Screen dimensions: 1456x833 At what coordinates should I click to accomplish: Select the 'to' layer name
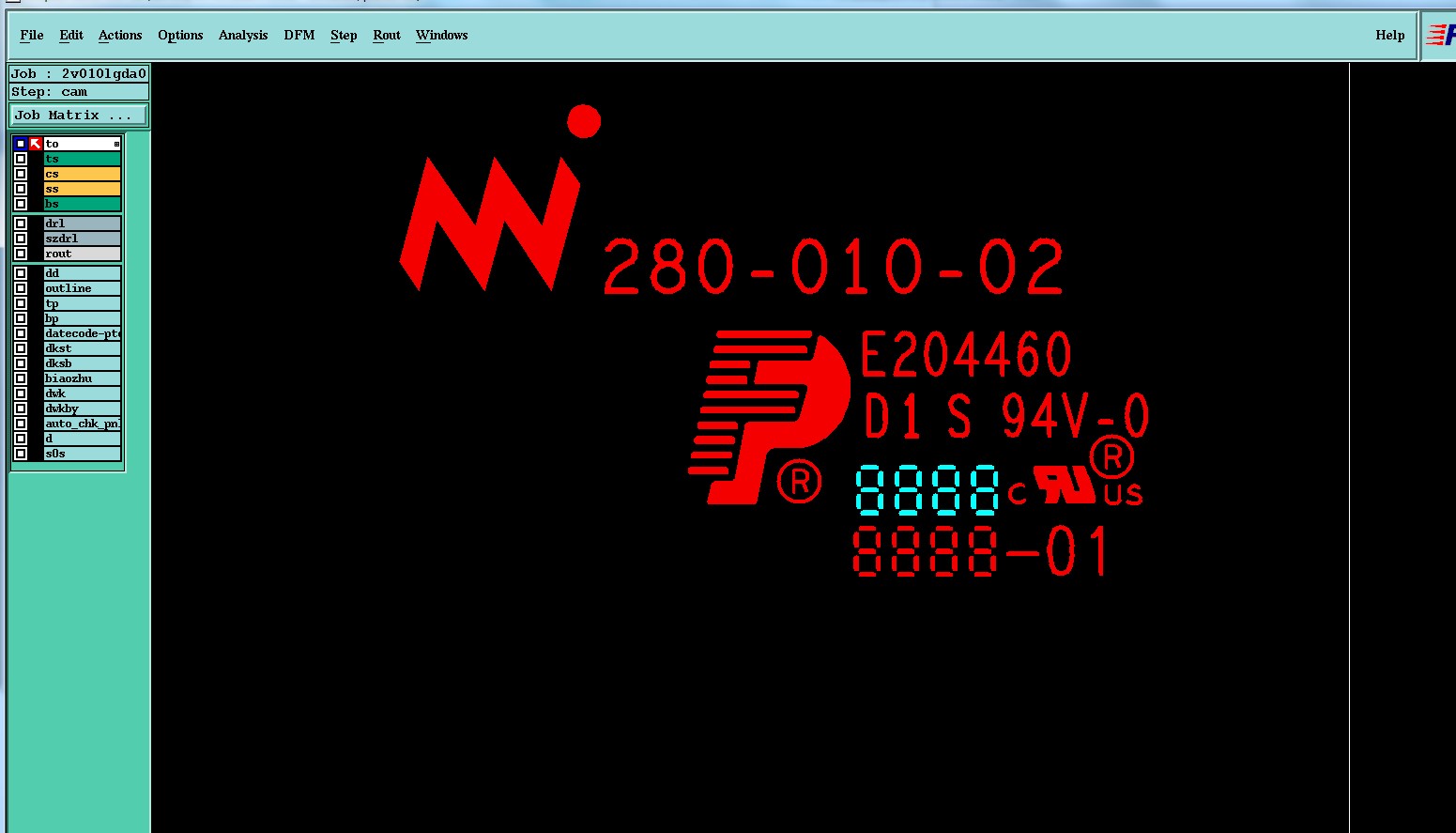click(83, 144)
